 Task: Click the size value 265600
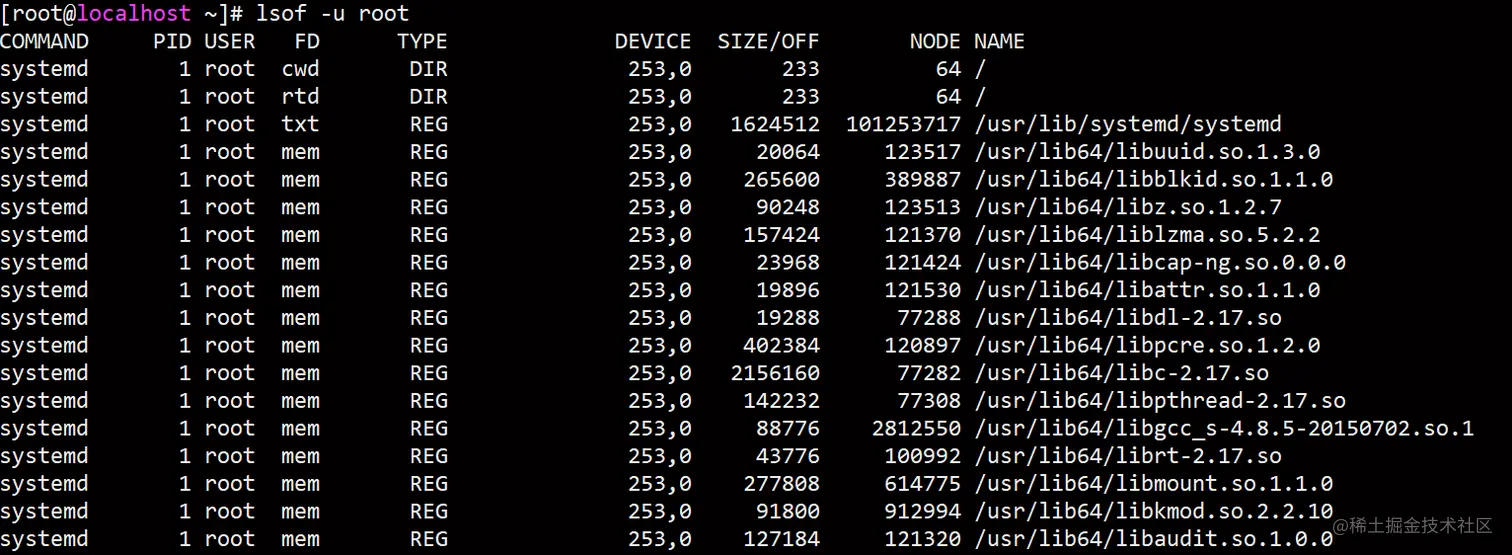781,180
